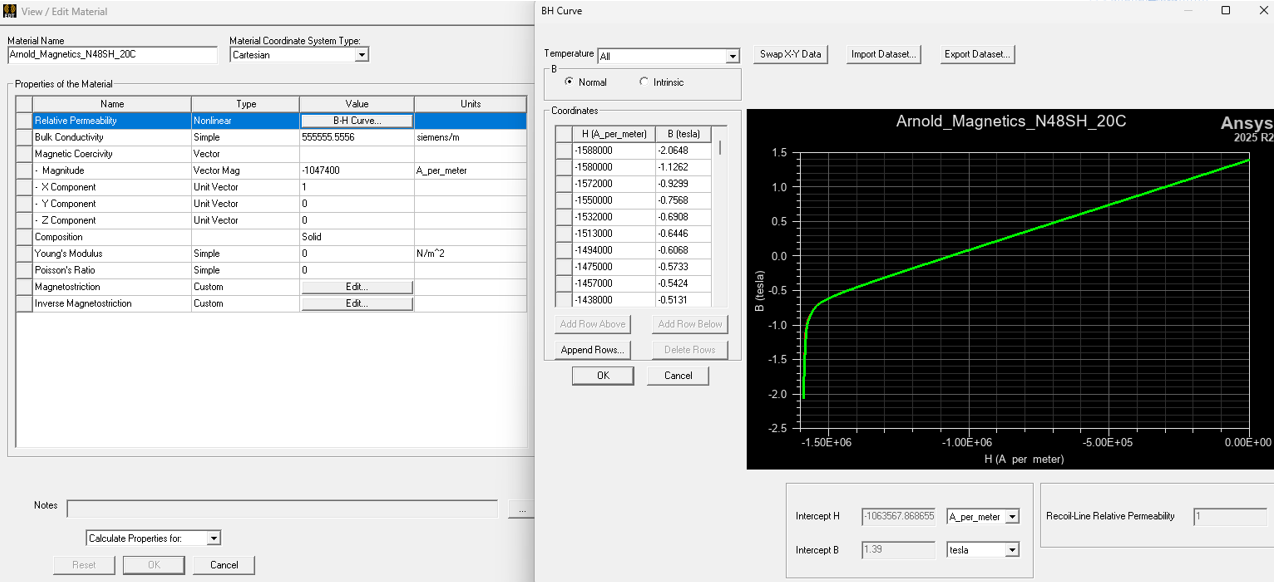This screenshot has height=582, width=1274.
Task: Select the -1.1262 B cell
Action: 684,167
